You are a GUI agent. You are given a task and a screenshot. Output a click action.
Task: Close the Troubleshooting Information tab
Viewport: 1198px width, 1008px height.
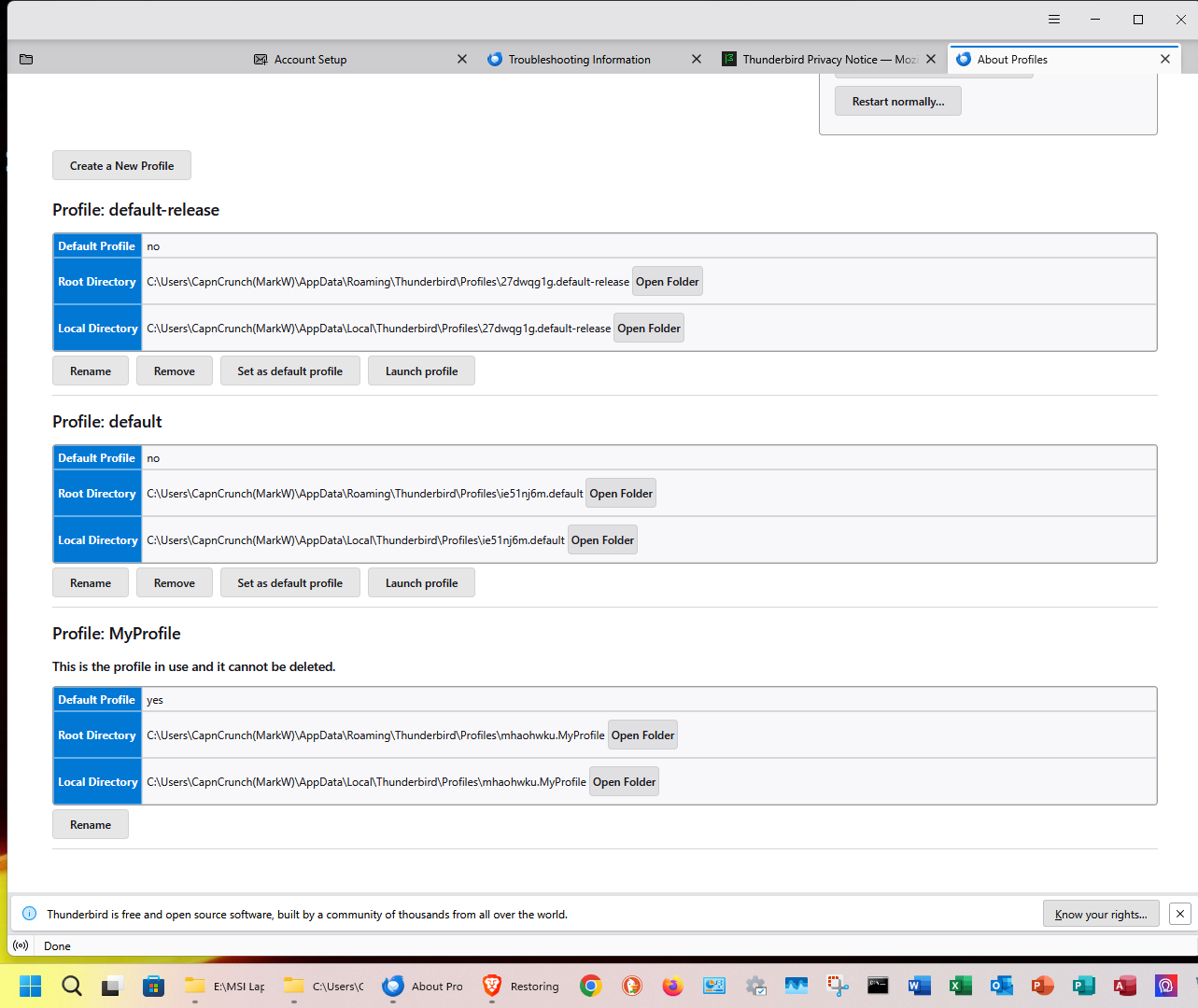[x=697, y=59]
